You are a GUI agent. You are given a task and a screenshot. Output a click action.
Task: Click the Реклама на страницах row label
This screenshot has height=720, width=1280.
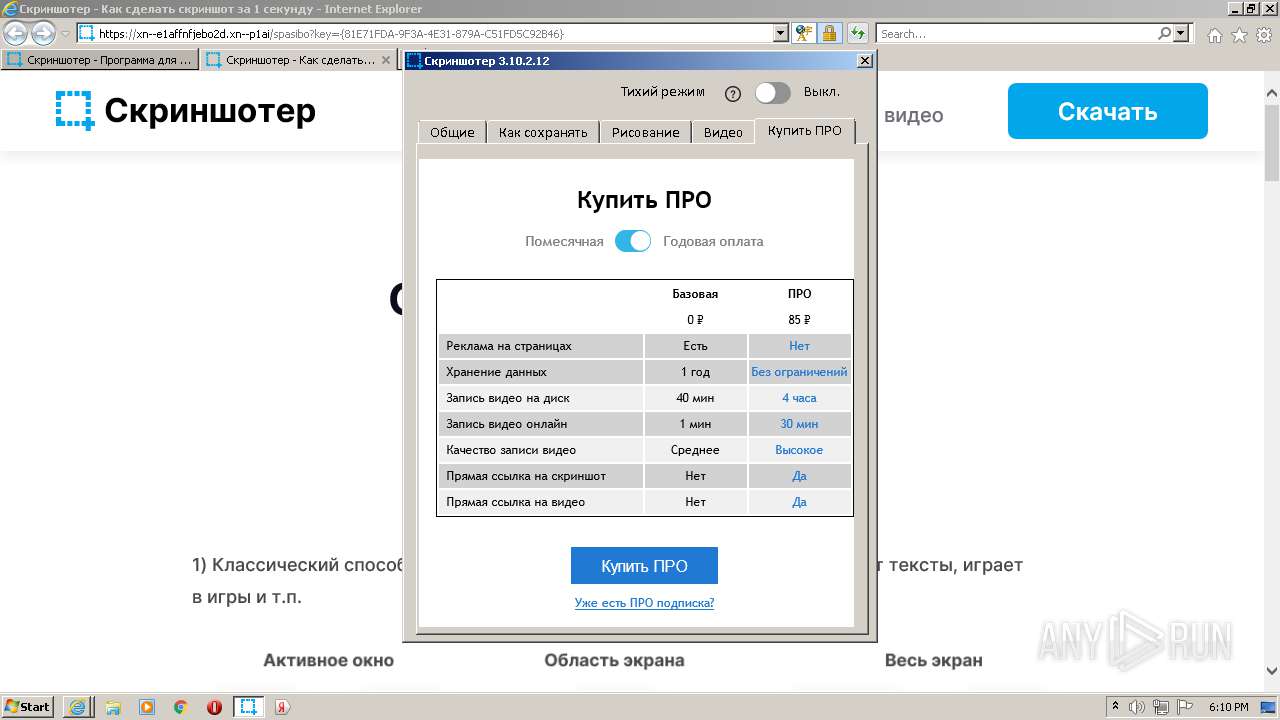pos(509,346)
